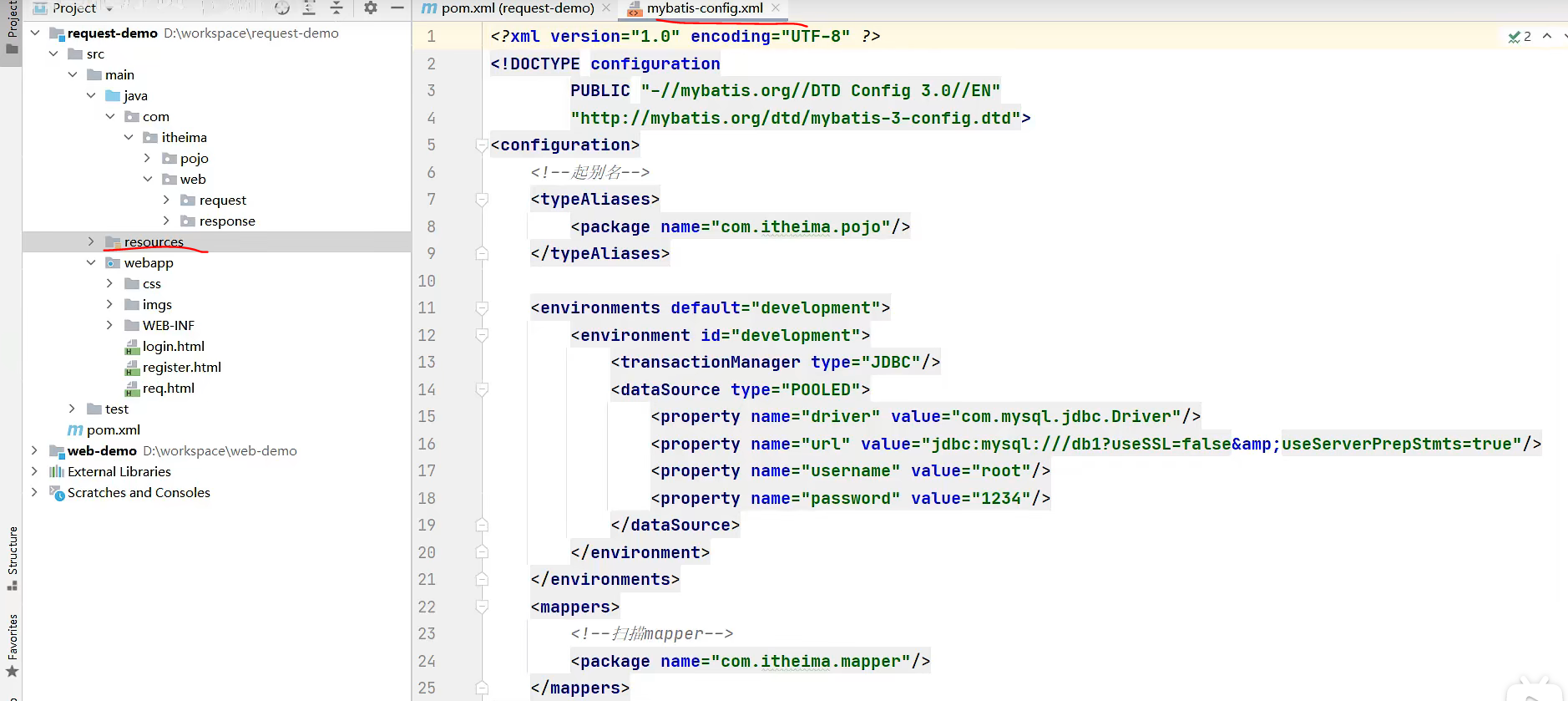Viewport: 1568px width, 701px height.
Task: Click the password value 1234
Action: (1001, 498)
